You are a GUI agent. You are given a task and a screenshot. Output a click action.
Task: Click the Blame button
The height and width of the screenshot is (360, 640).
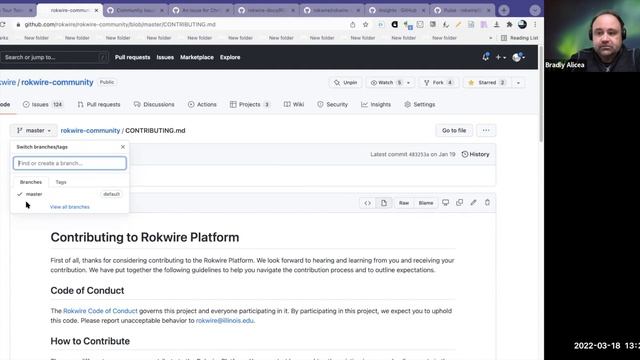click(426, 203)
